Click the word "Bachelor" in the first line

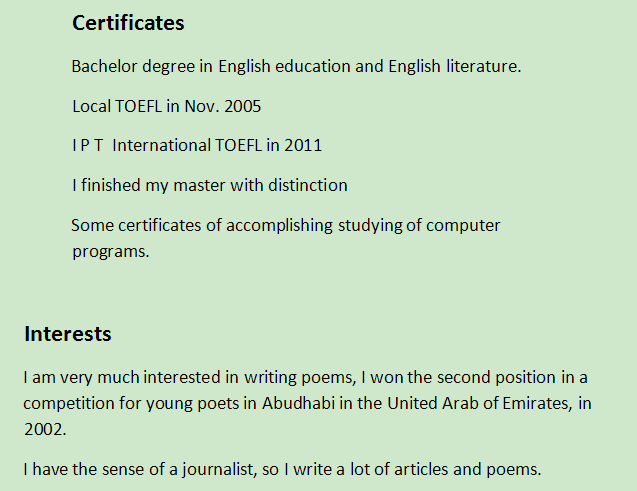(103, 67)
